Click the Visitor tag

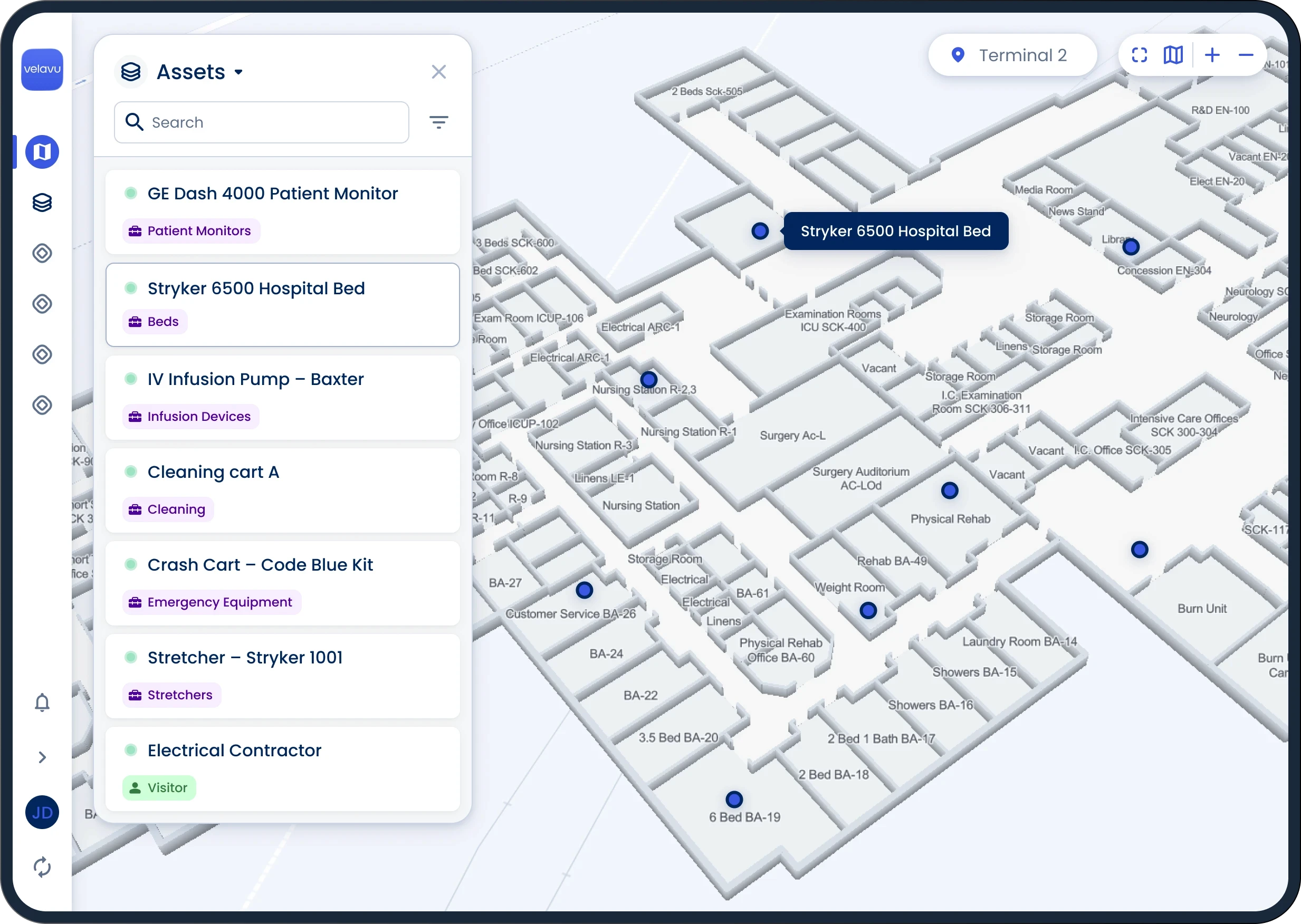(x=159, y=787)
